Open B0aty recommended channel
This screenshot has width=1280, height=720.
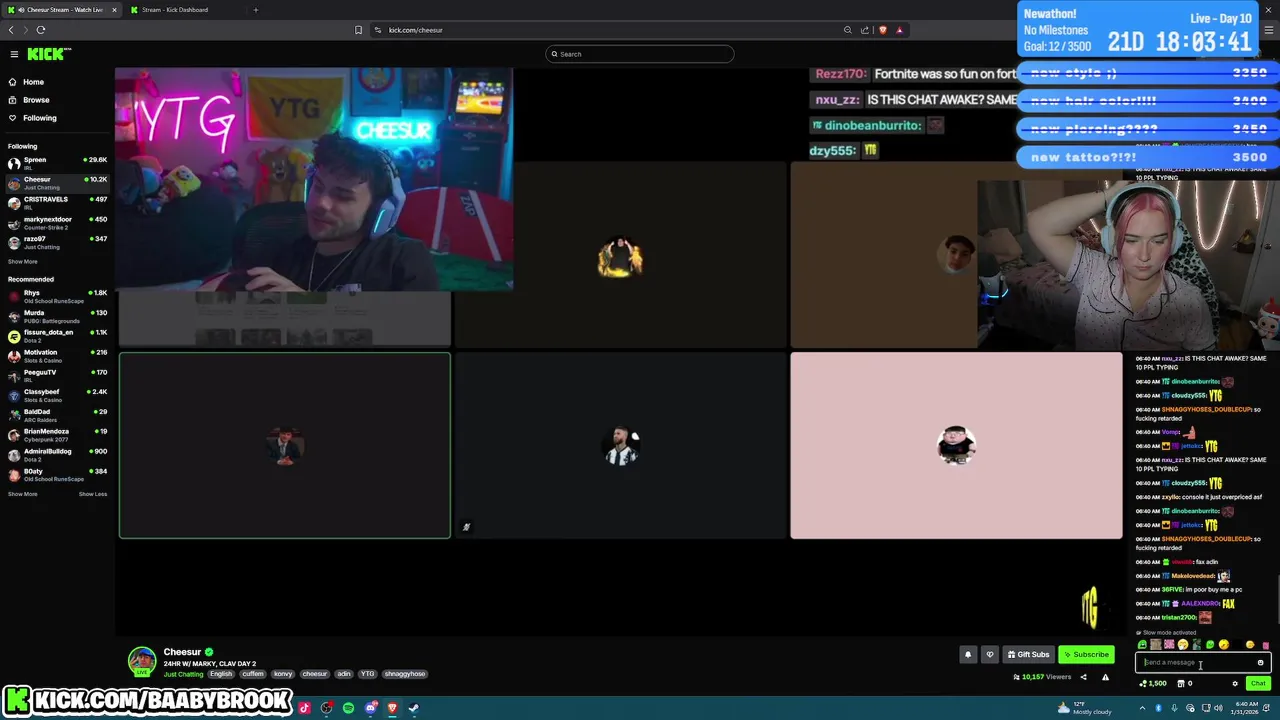57,474
